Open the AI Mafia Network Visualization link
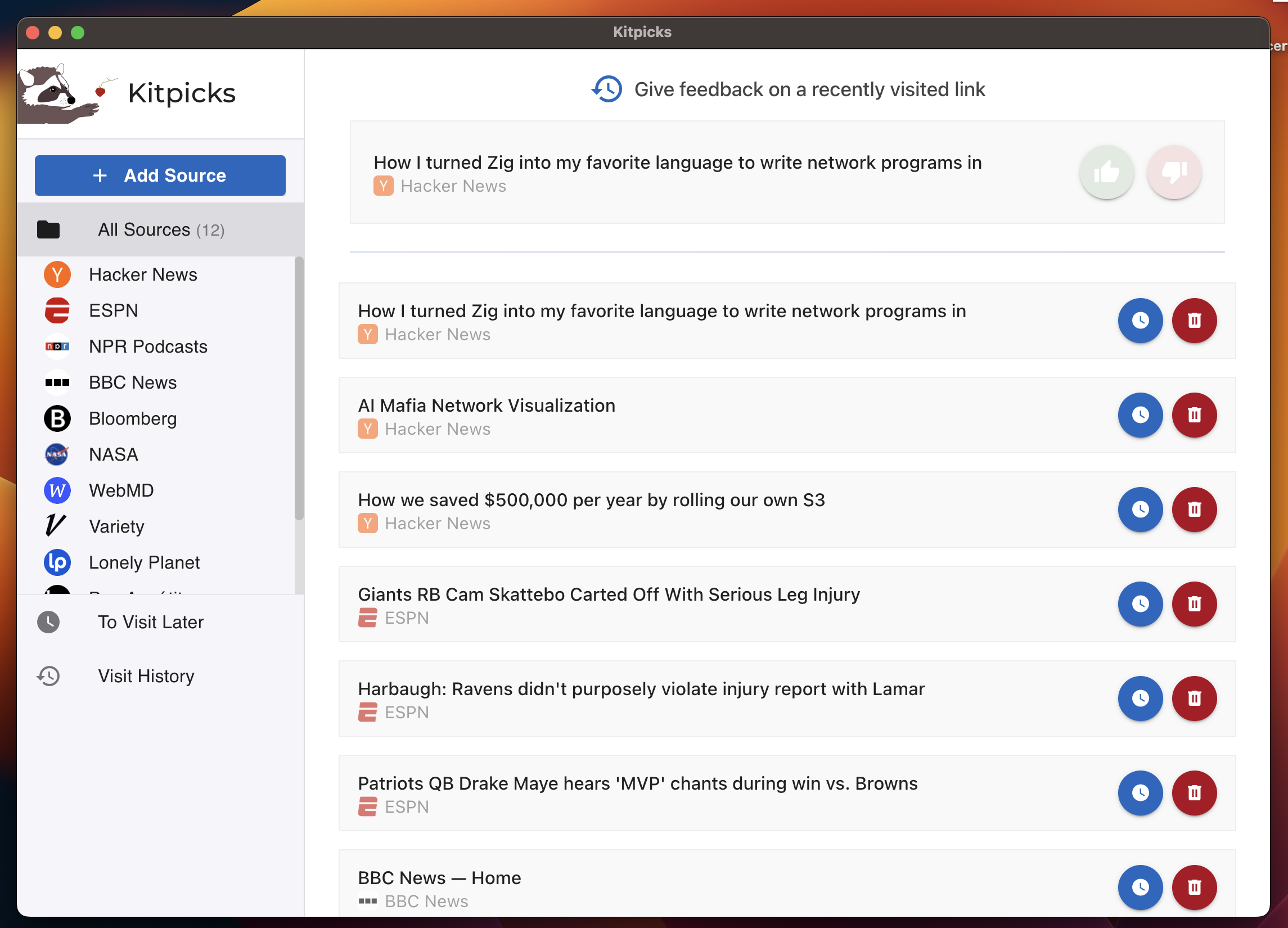 486,406
